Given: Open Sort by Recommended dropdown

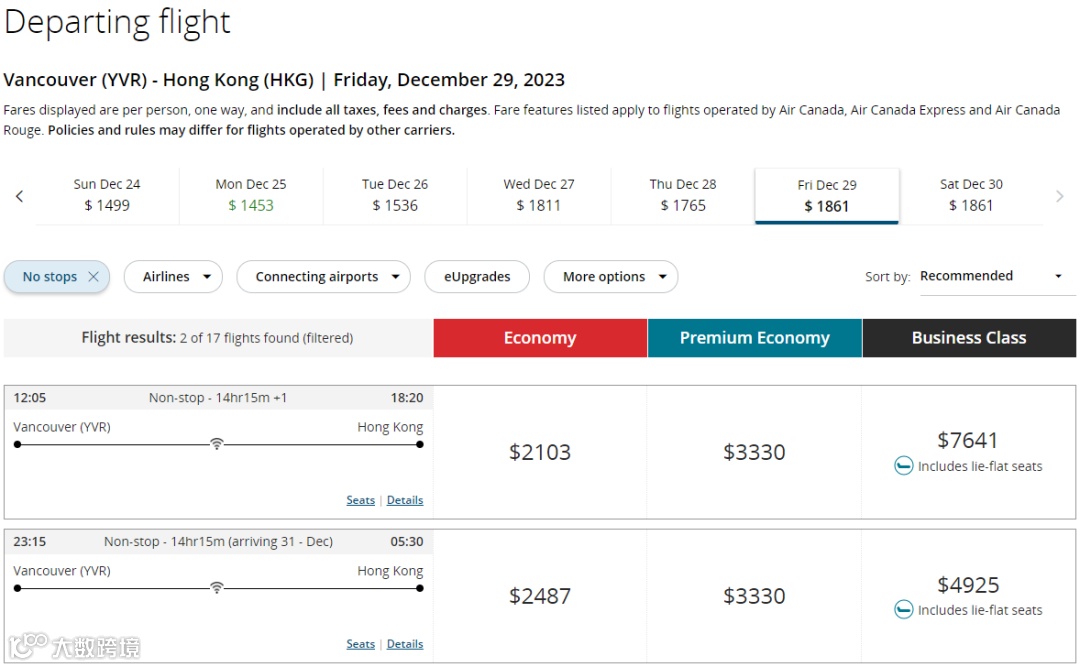Looking at the screenshot, I should coord(991,276).
